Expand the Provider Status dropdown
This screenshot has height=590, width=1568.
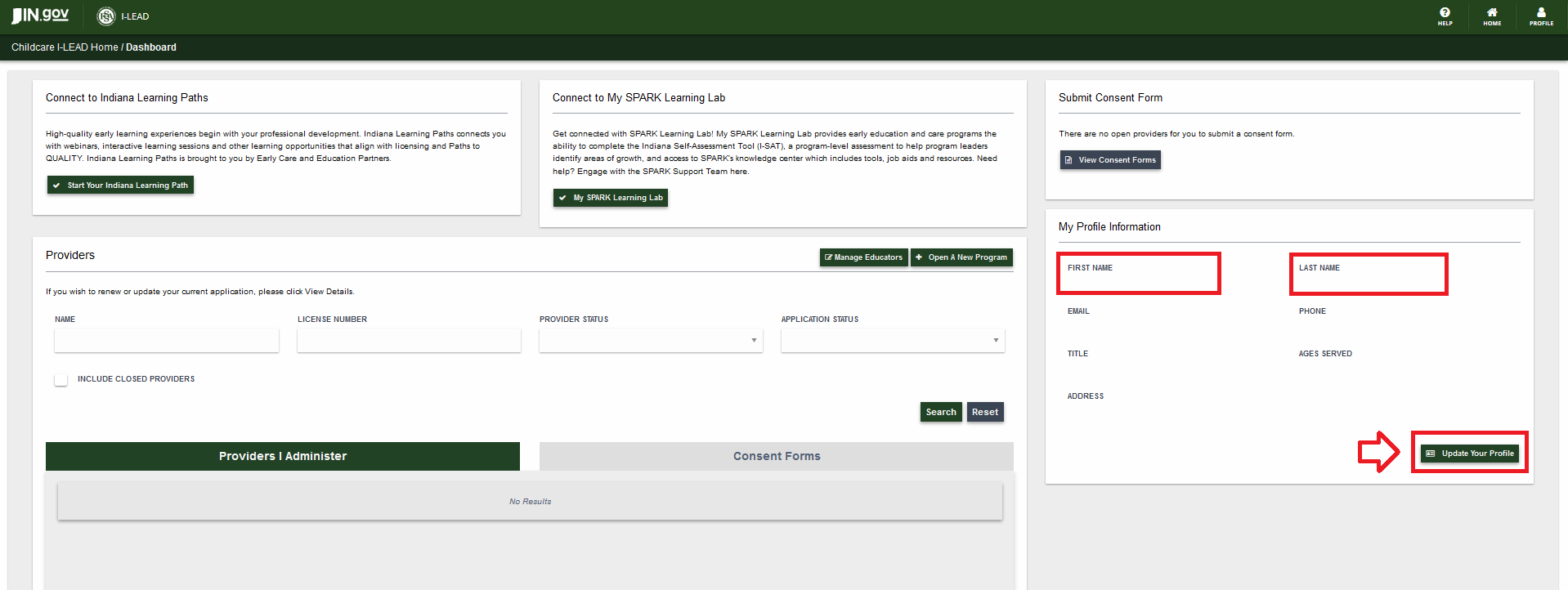[x=651, y=341]
